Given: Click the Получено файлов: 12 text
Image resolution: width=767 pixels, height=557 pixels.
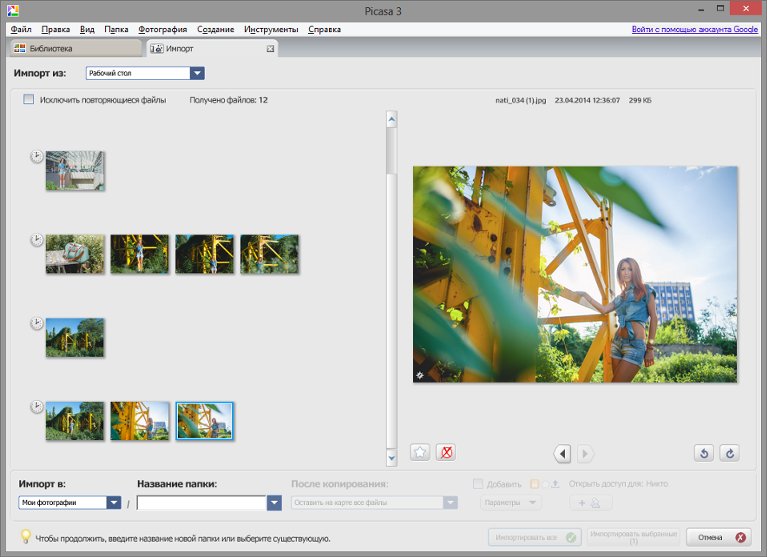Looking at the screenshot, I should coord(228,100).
